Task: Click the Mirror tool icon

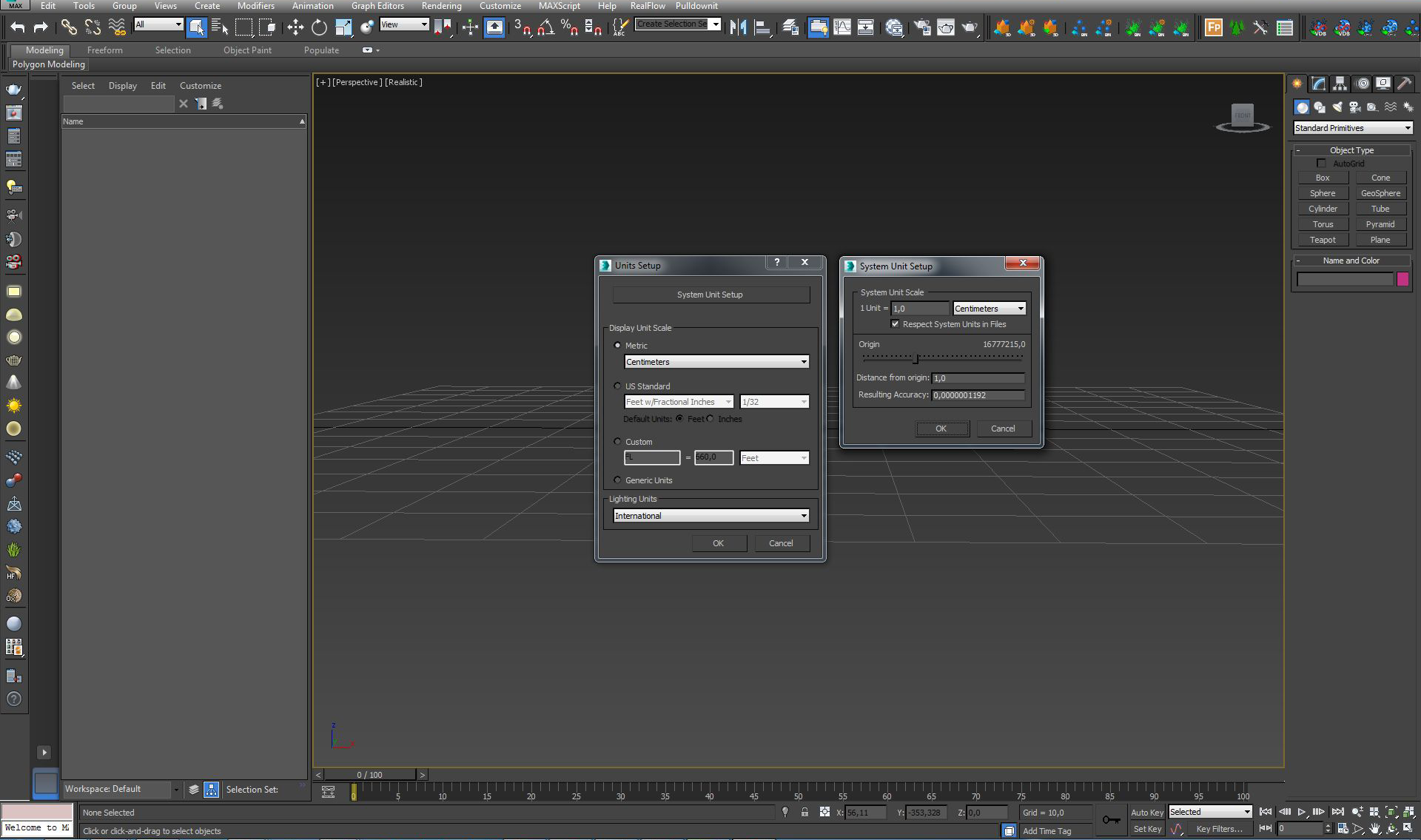Action: (738, 27)
